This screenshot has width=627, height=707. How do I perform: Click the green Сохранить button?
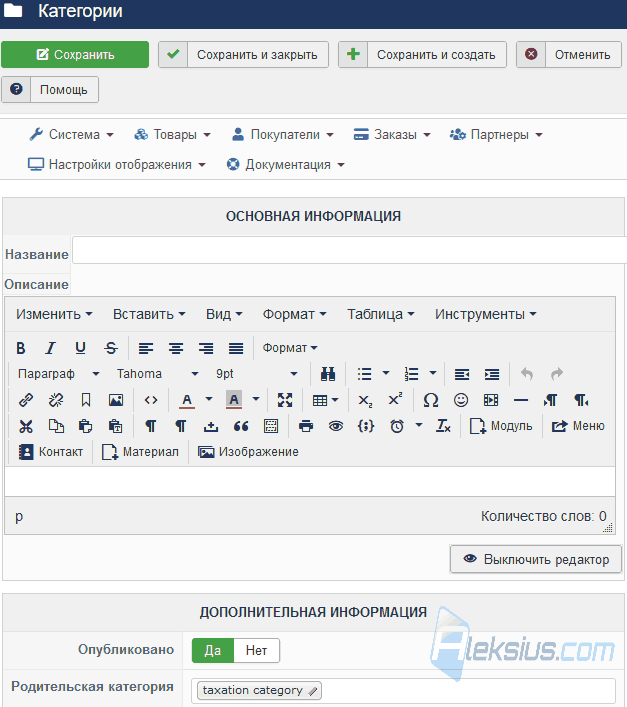75,55
